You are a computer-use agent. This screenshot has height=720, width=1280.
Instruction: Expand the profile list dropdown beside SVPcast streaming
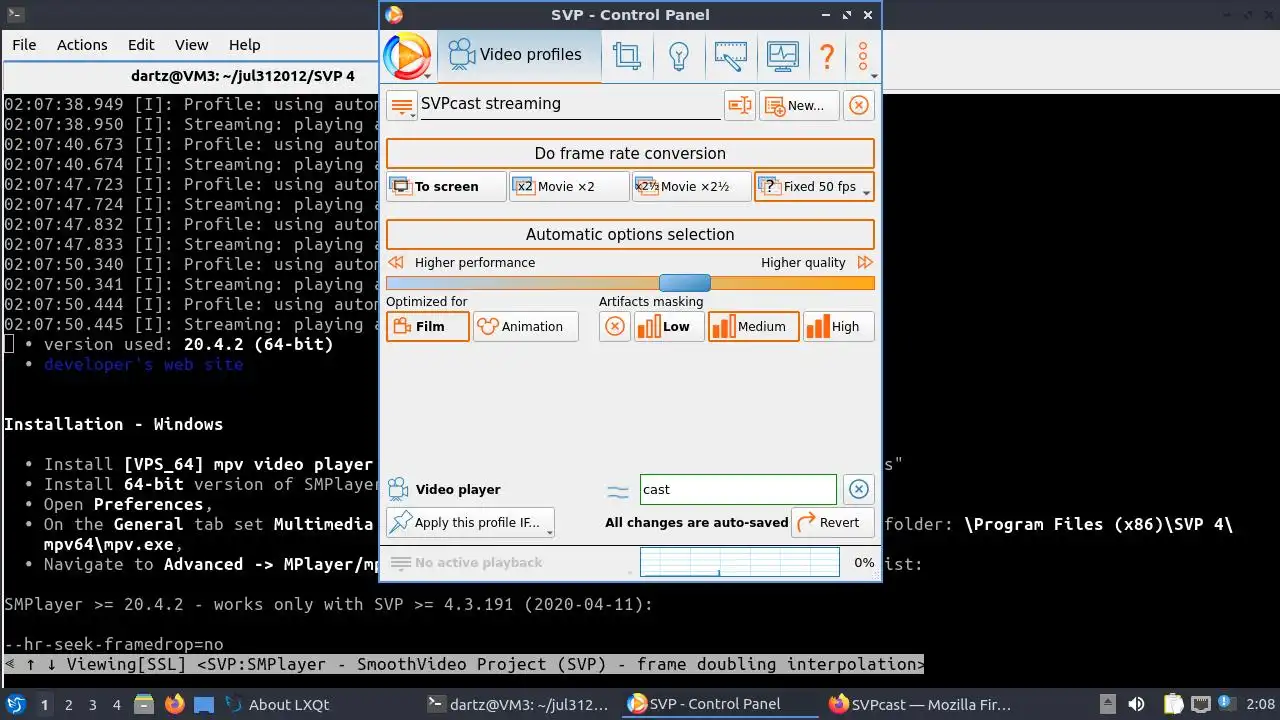[401, 105]
